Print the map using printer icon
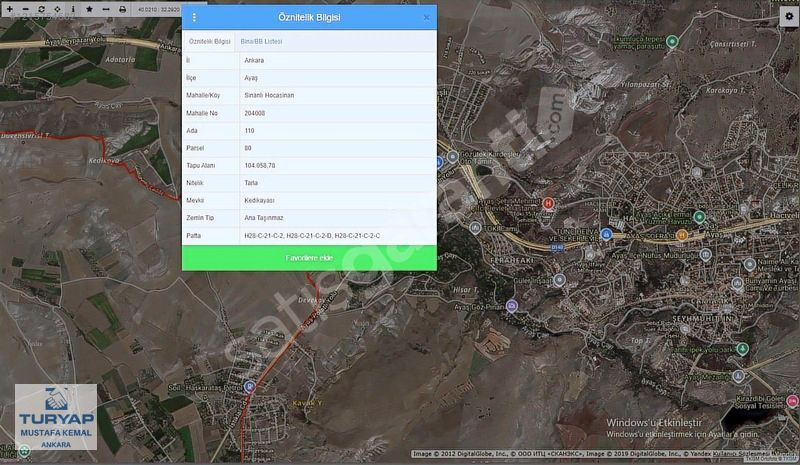Viewport: 800px width, 465px height. pyautogui.click(x=122, y=9)
